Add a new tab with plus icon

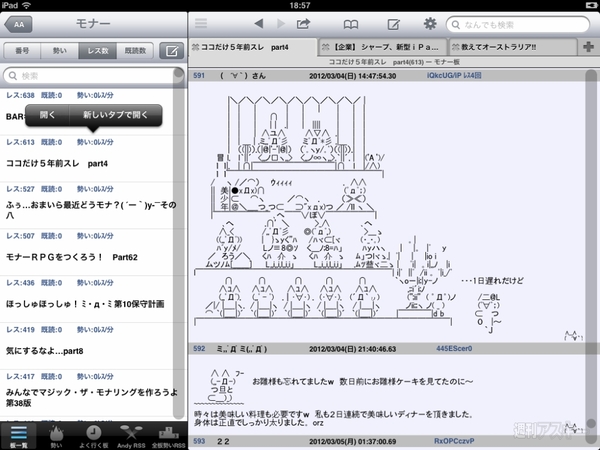tap(588, 47)
